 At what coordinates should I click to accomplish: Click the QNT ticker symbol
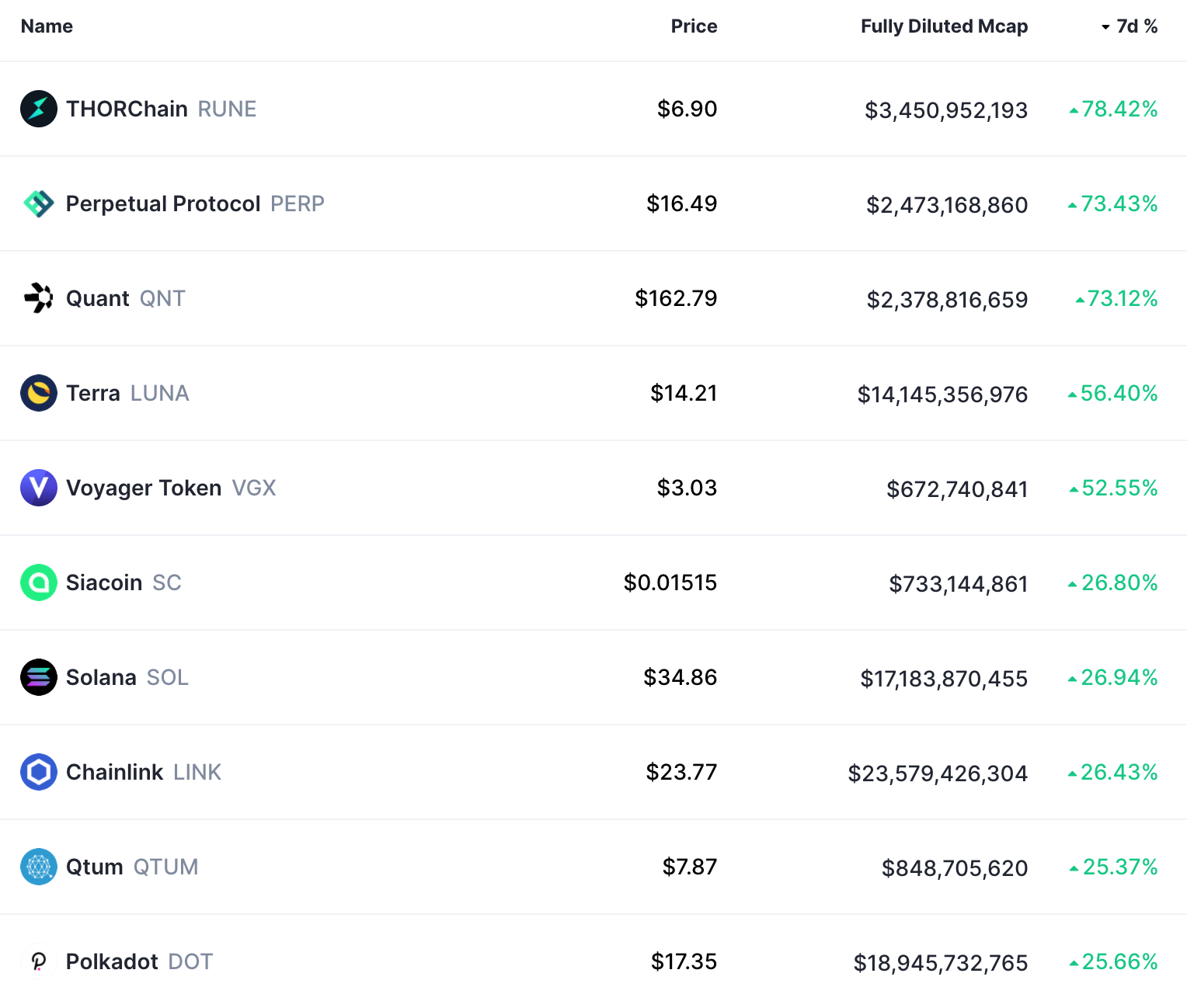point(162,298)
